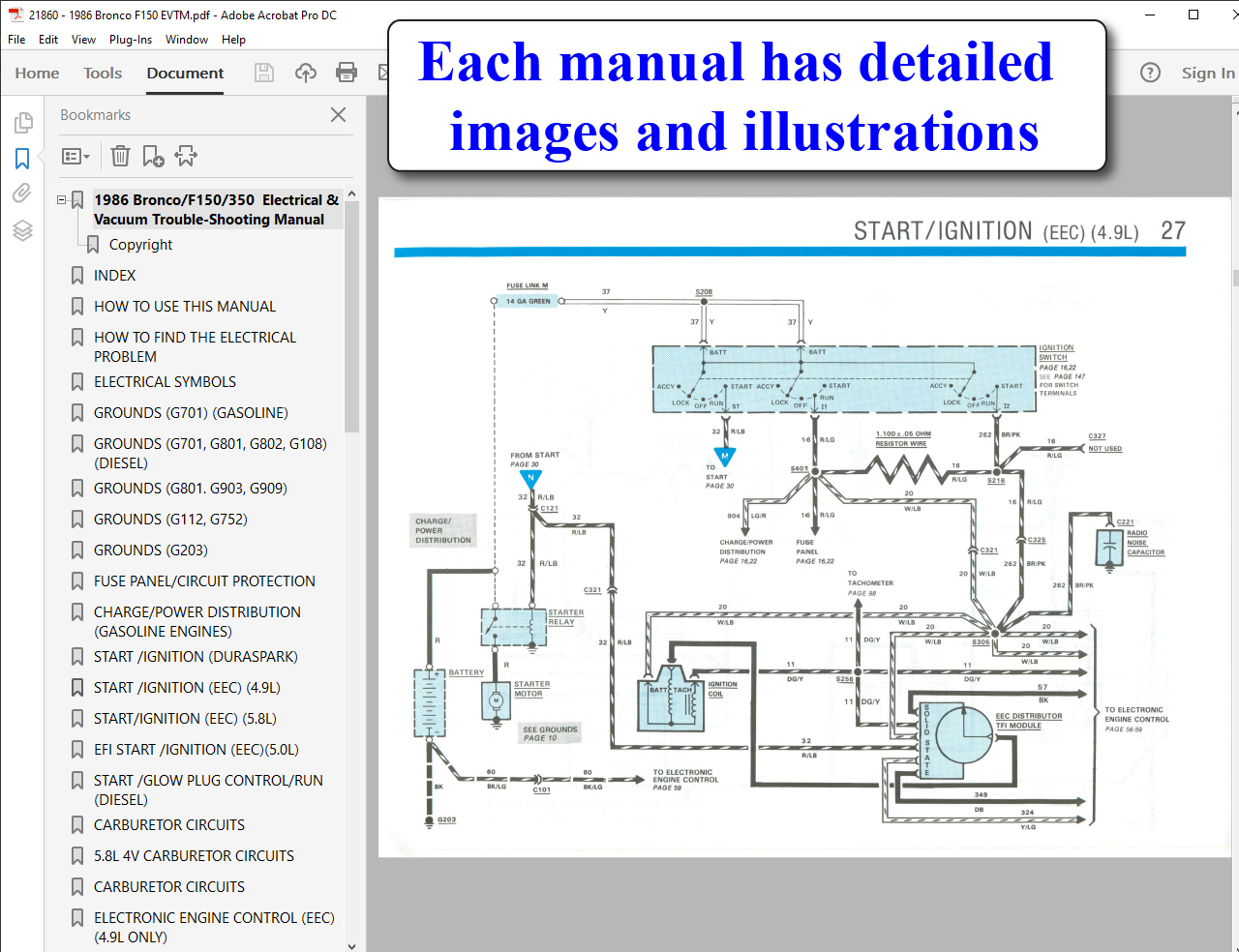The image size is (1239, 952).
Task: Click the bookmark icon beside GROUNDS (G203)
Action: [x=77, y=550]
